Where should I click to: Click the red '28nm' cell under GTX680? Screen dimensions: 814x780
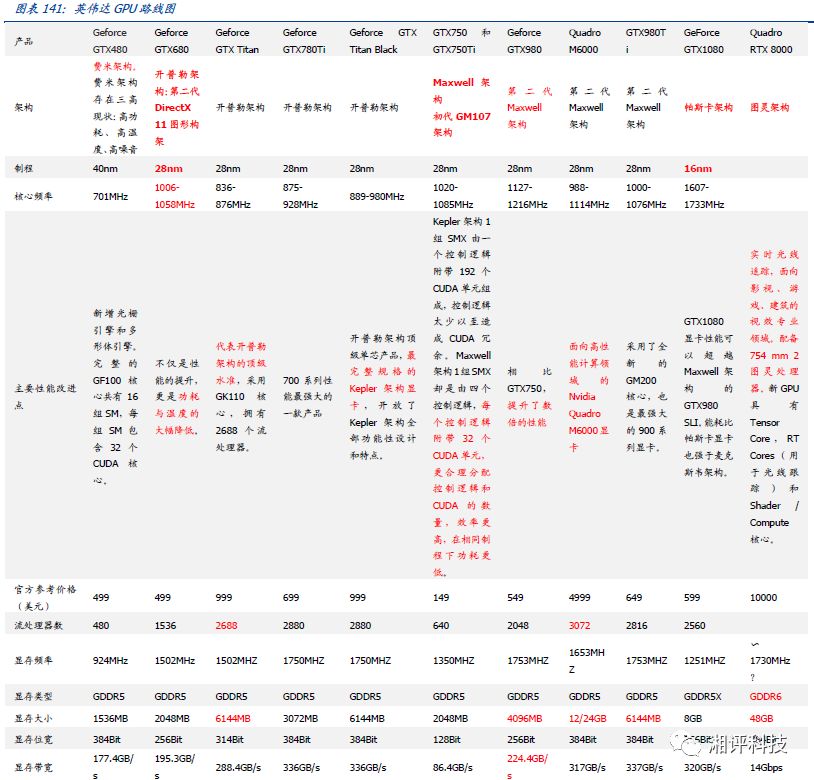coord(169,169)
